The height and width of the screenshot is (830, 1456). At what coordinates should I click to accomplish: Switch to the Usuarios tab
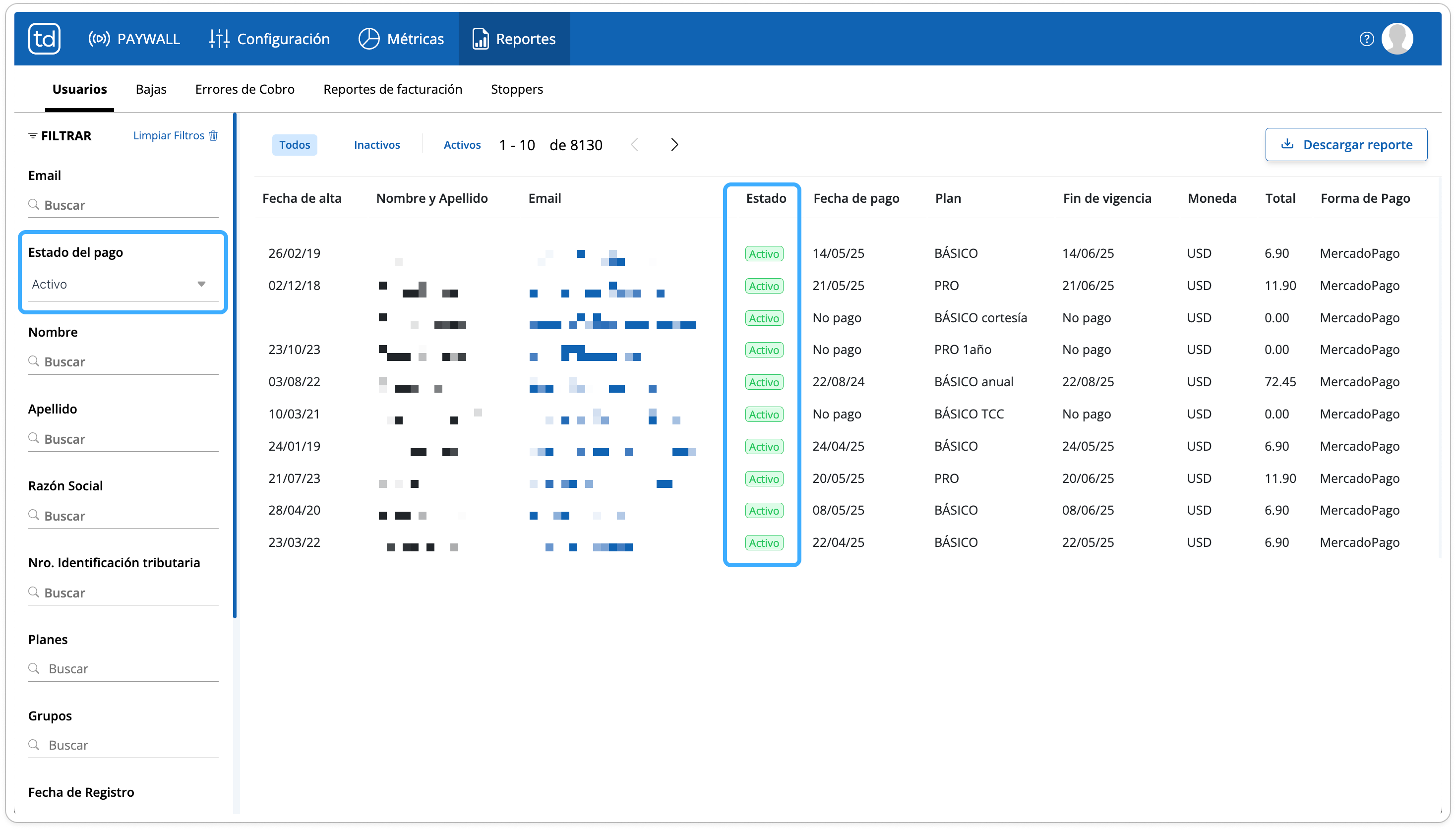[x=80, y=89]
